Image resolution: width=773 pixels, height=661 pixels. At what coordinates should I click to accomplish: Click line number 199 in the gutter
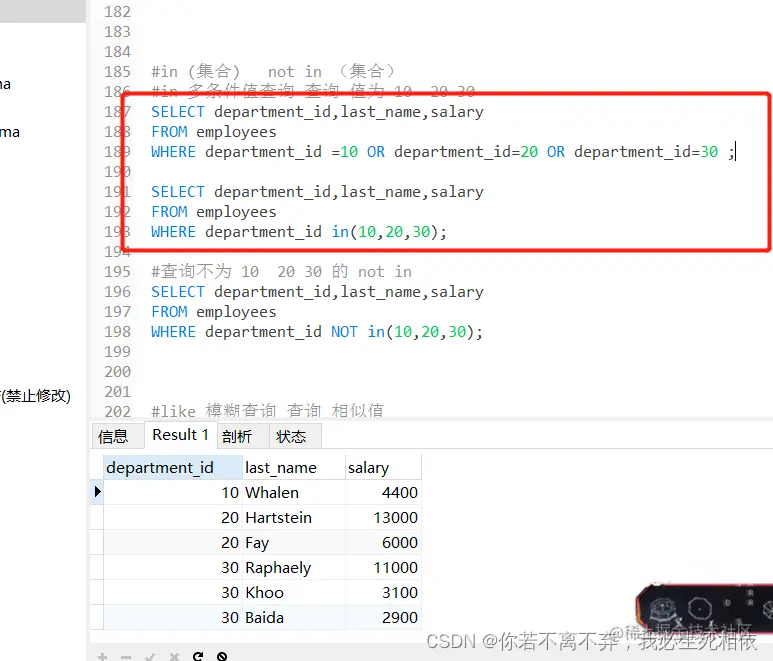pyautogui.click(x=117, y=352)
